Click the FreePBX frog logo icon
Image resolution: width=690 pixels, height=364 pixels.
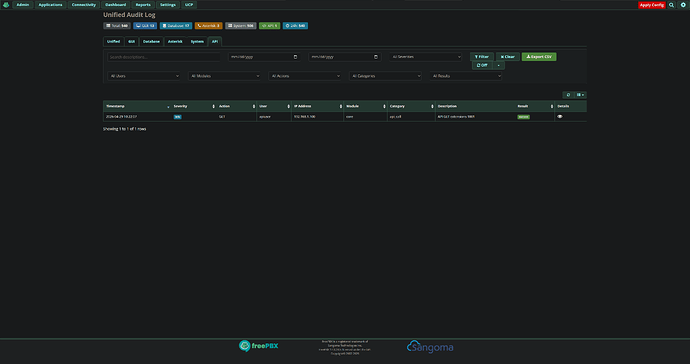(6, 5)
